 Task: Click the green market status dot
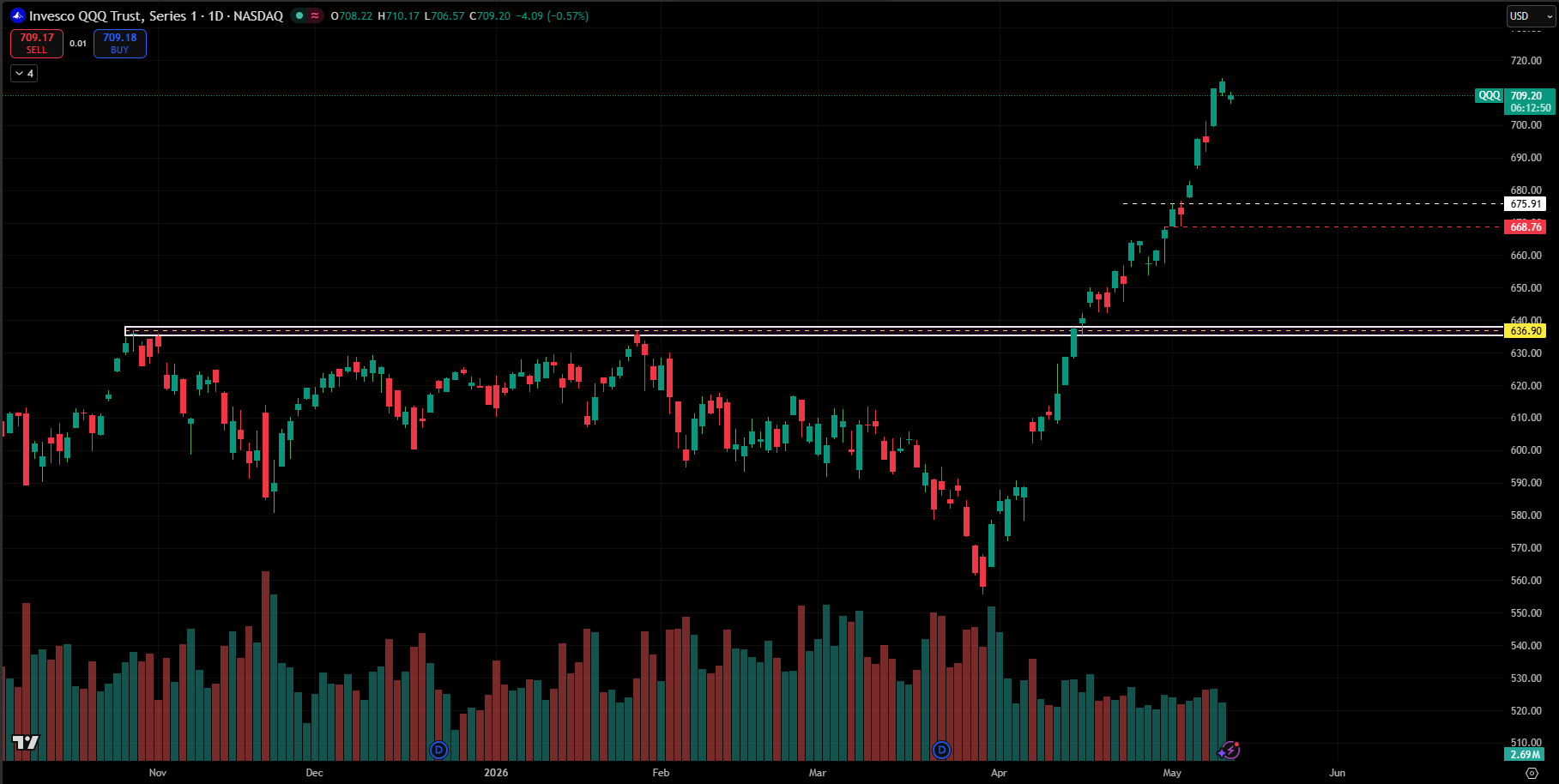pyautogui.click(x=299, y=15)
